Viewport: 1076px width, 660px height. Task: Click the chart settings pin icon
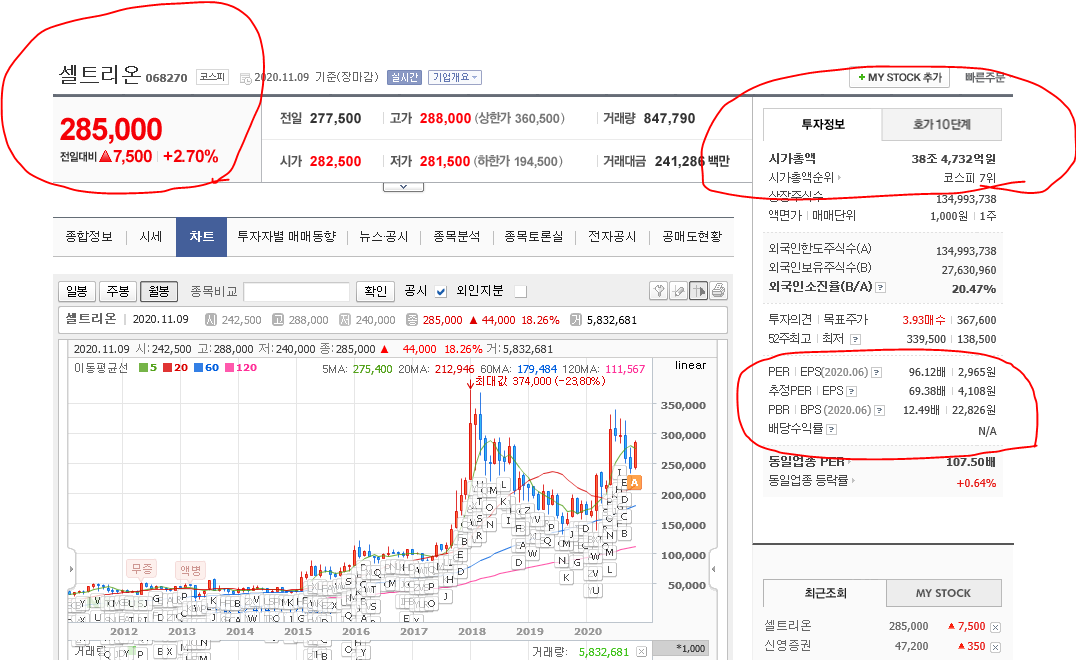(659, 291)
